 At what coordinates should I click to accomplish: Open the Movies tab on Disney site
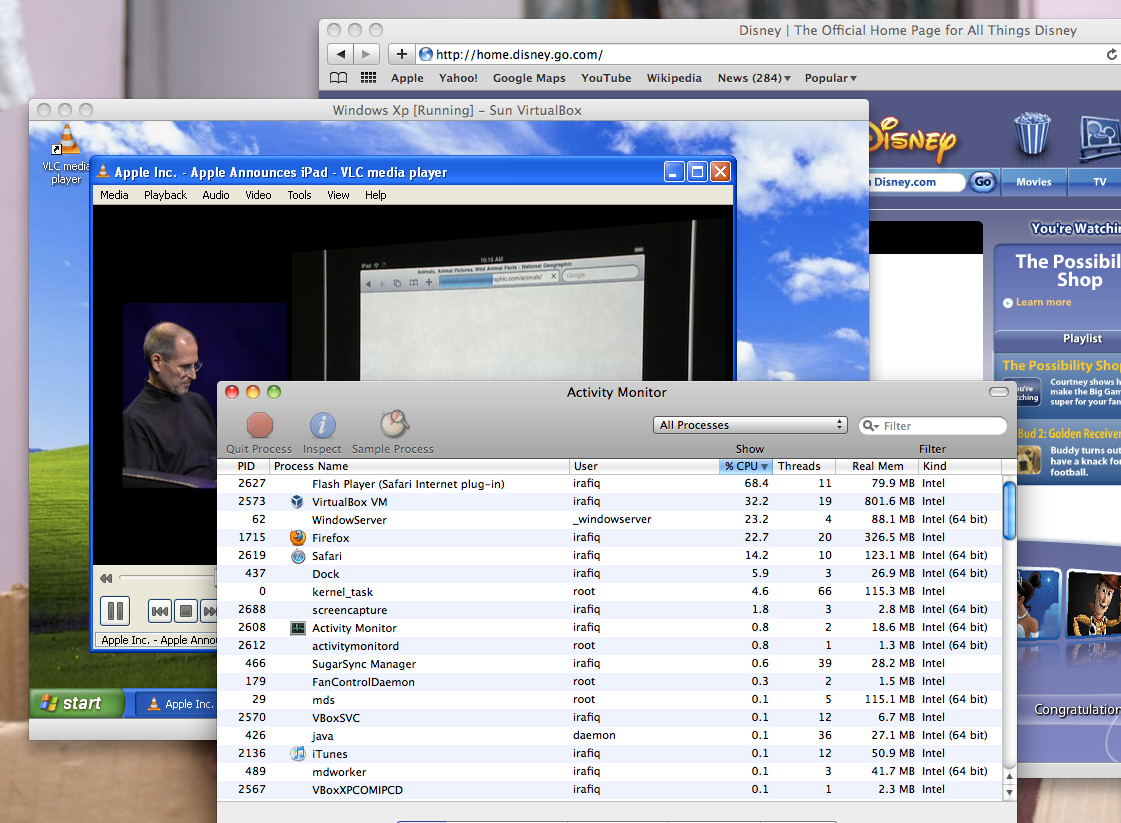pyautogui.click(x=1034, y=182)
